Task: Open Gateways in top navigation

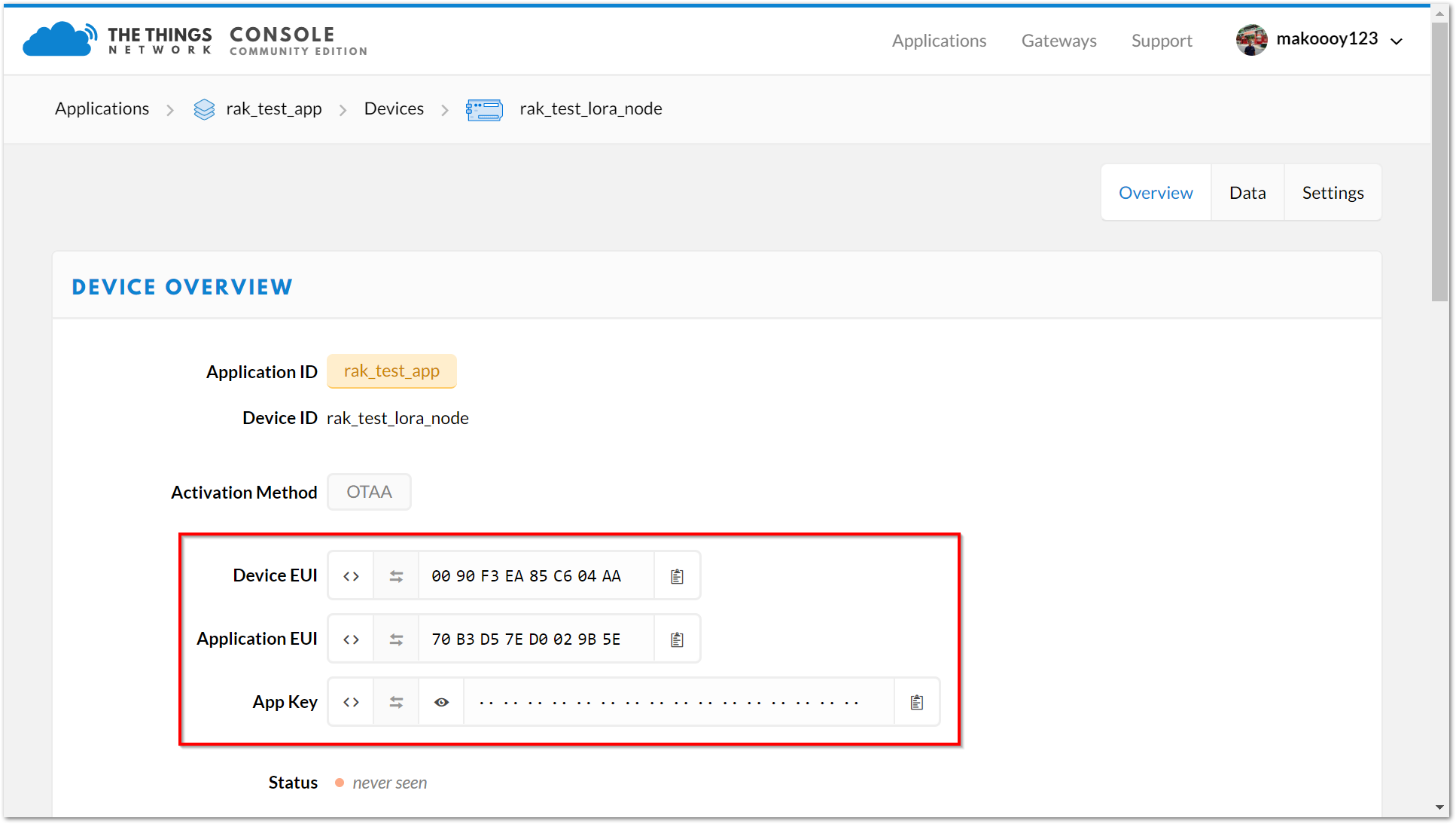Action: (1058, 41)
